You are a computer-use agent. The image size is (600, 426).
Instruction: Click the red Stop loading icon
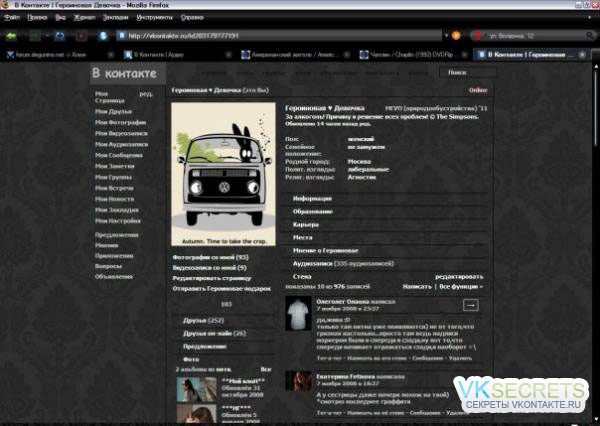click(82, 36)
